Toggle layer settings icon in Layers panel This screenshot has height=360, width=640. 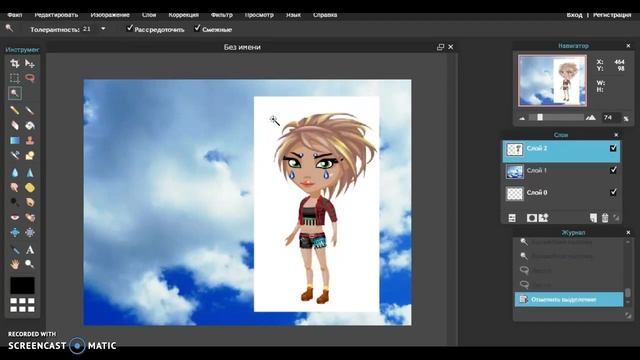click(x=512, y=218)
